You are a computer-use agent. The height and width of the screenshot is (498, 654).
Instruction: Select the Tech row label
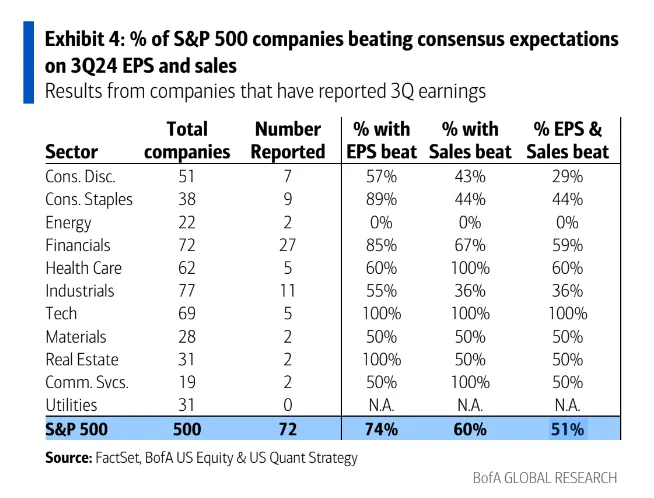tap(62, 314)
